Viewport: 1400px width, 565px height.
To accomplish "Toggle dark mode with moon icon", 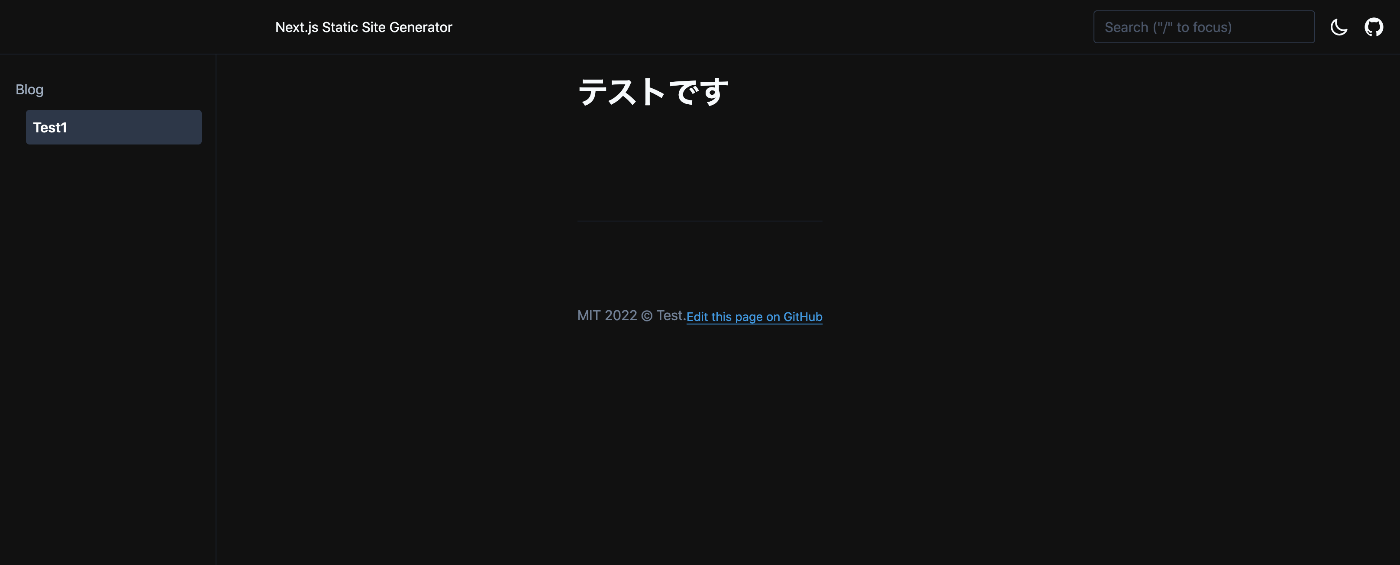I will coord(1339,27).
